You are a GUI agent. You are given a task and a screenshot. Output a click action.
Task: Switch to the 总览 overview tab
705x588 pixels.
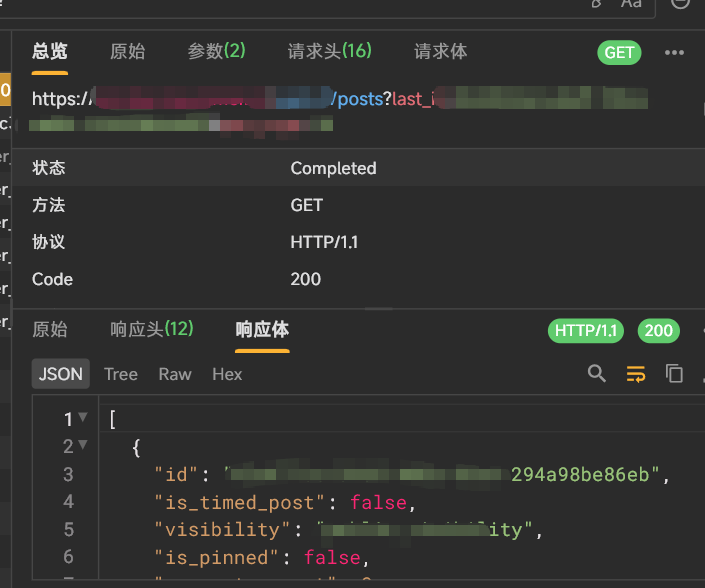click(50, 52)
